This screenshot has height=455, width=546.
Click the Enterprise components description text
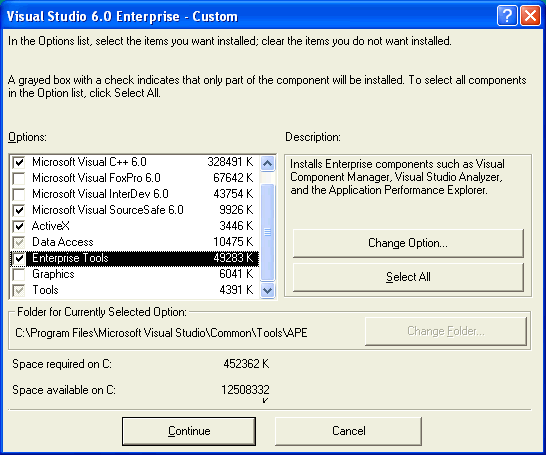(397, 177)
